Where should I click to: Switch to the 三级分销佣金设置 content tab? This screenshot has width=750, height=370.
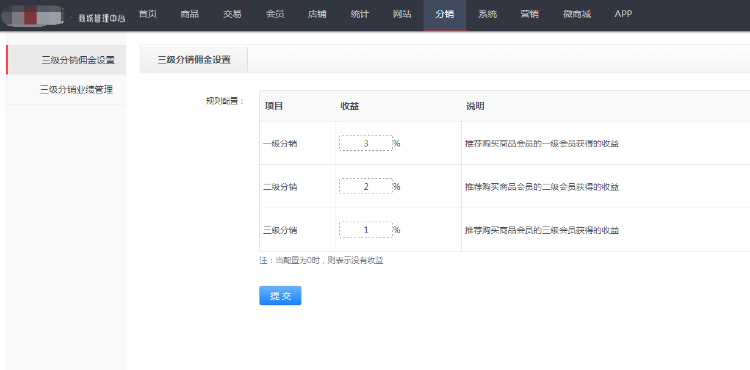tap(194, 60)
